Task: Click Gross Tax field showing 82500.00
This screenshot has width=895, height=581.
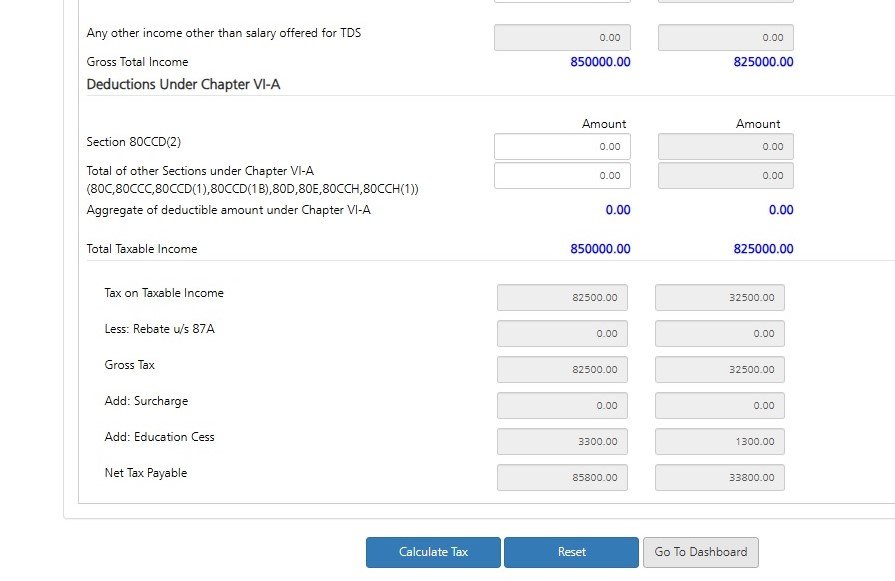Action: point(562,370)
